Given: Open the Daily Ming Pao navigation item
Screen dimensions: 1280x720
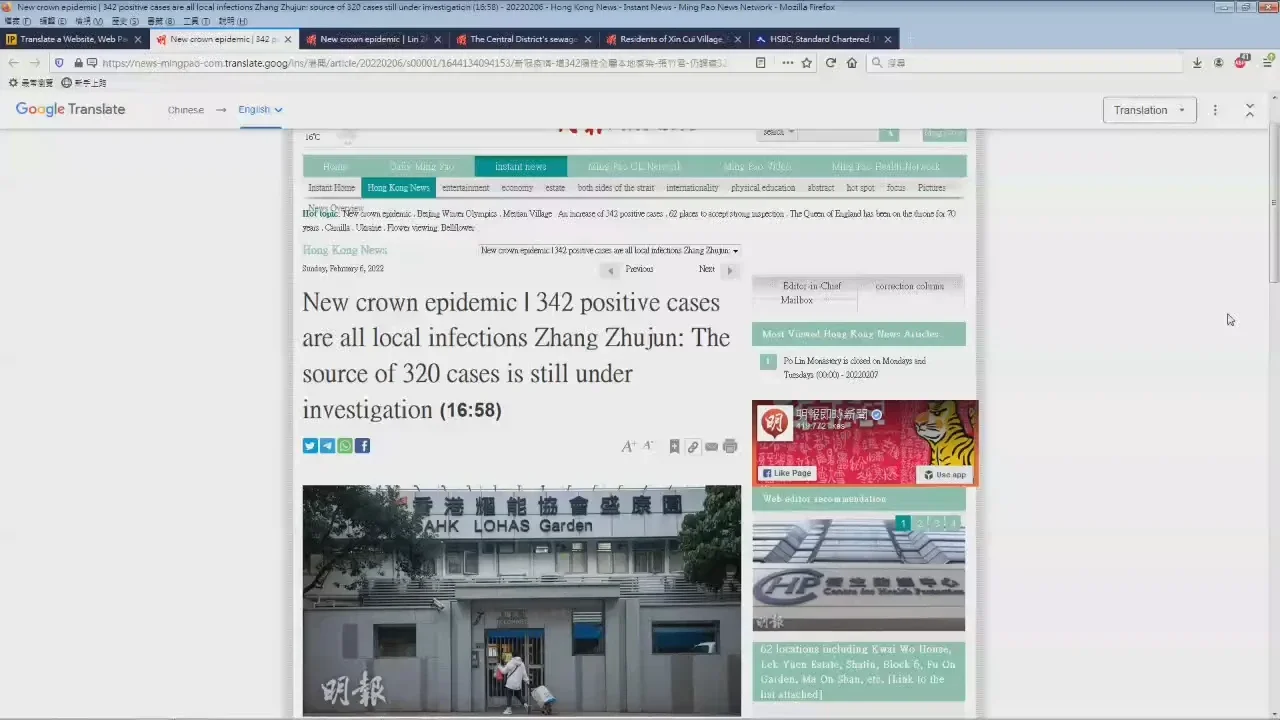Looking at the screenshot, I should (x=421, y=167).
